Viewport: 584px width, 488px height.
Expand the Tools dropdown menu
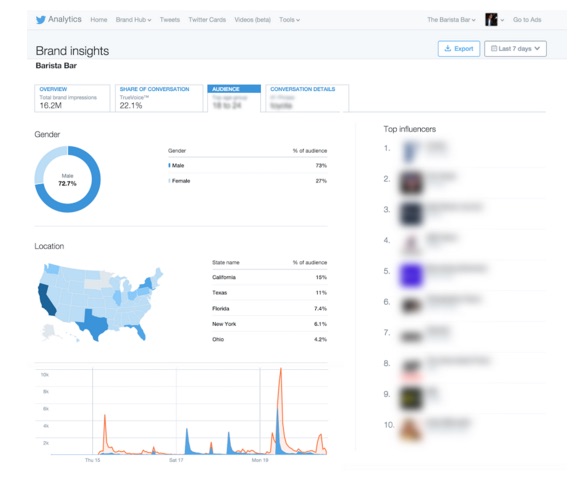pos(289,20)
